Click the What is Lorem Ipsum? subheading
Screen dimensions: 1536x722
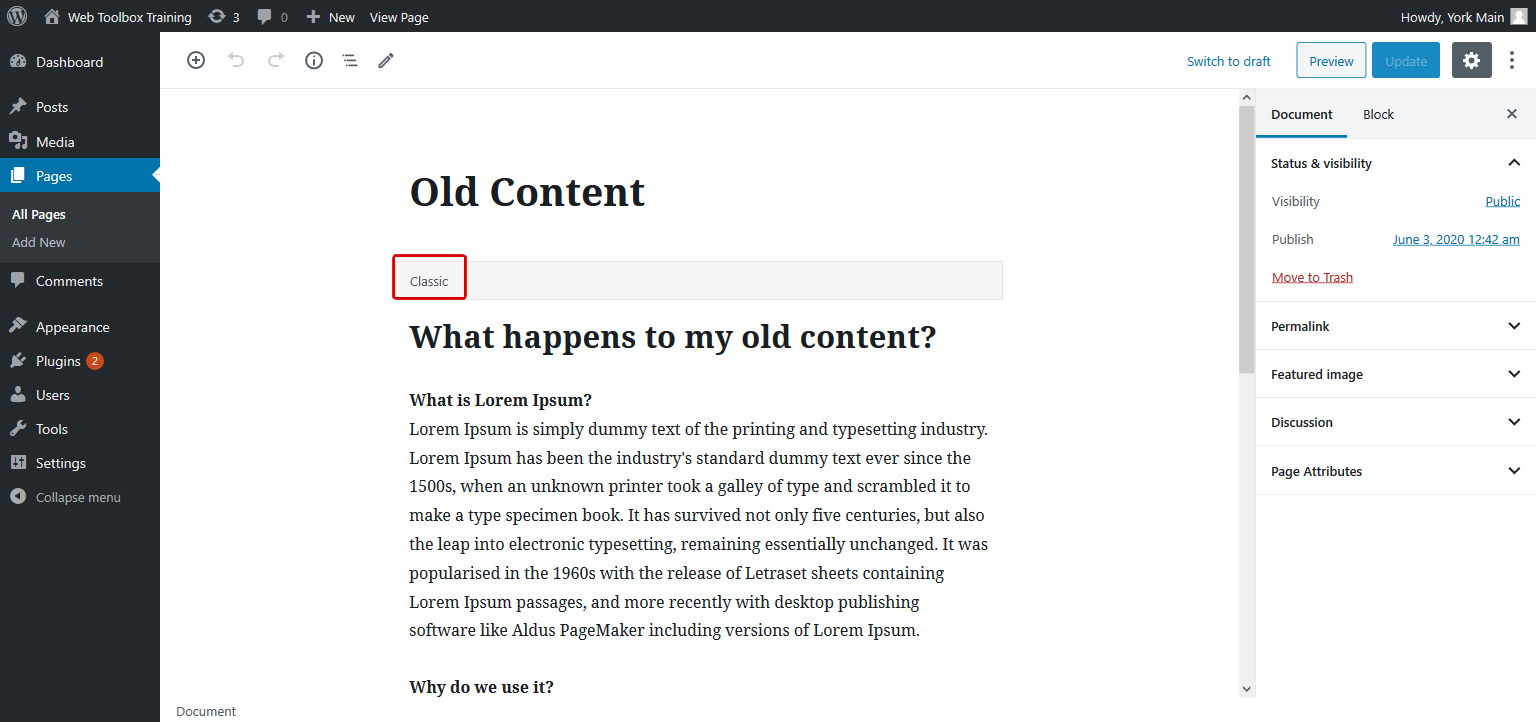click(x=500, y=400)
